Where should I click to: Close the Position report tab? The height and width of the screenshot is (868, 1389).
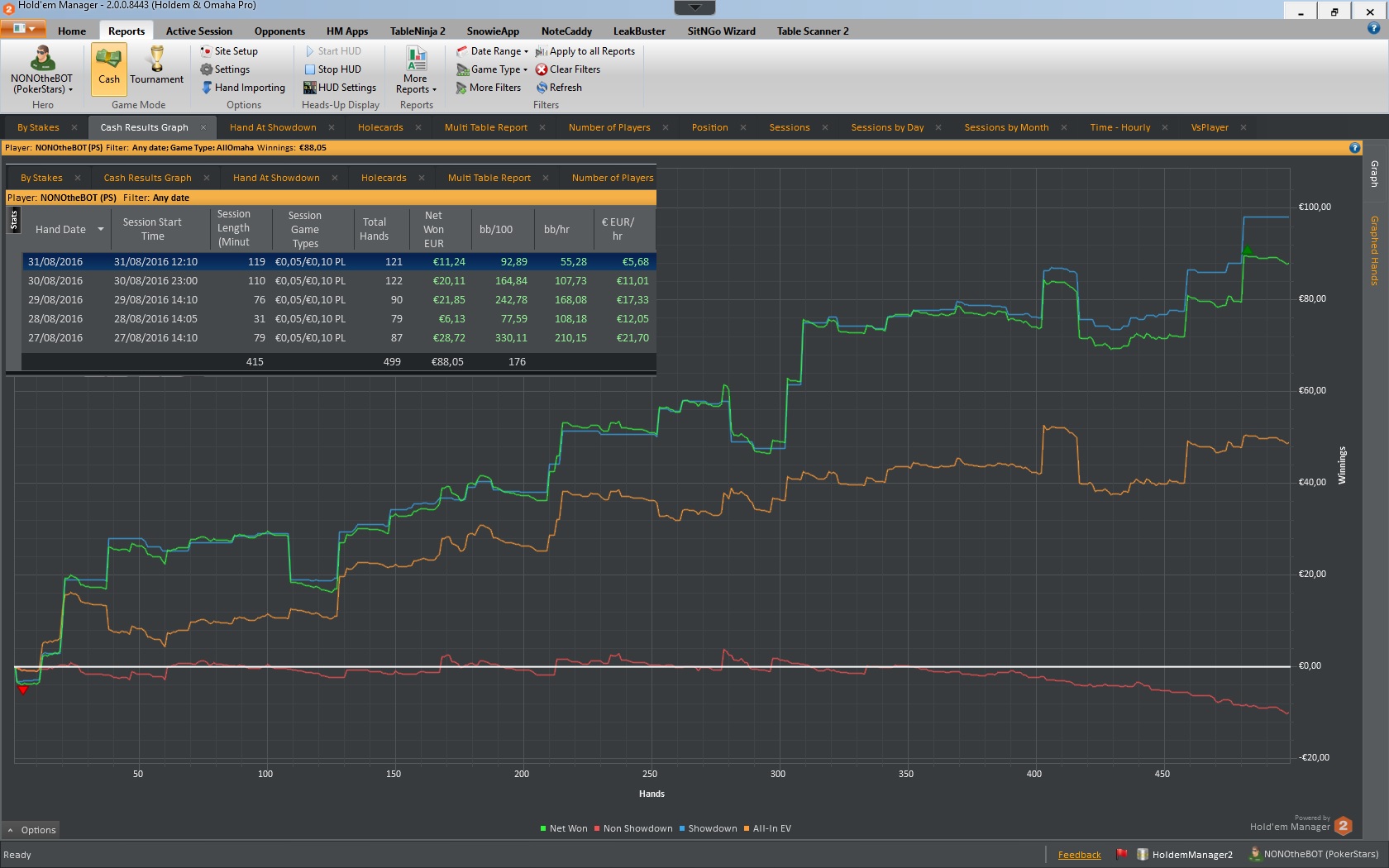coord(743,127)
